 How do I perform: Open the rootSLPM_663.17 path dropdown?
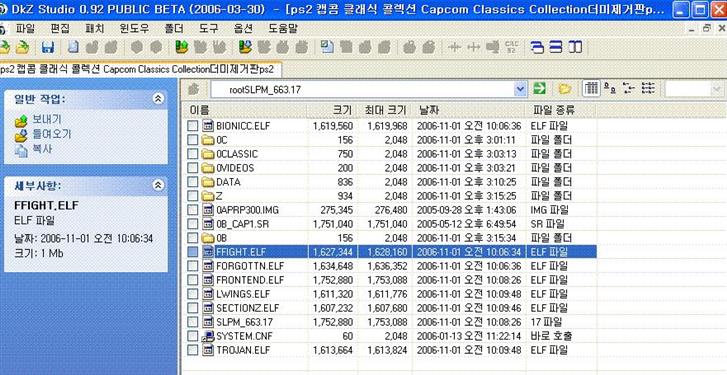click(521, 89)
